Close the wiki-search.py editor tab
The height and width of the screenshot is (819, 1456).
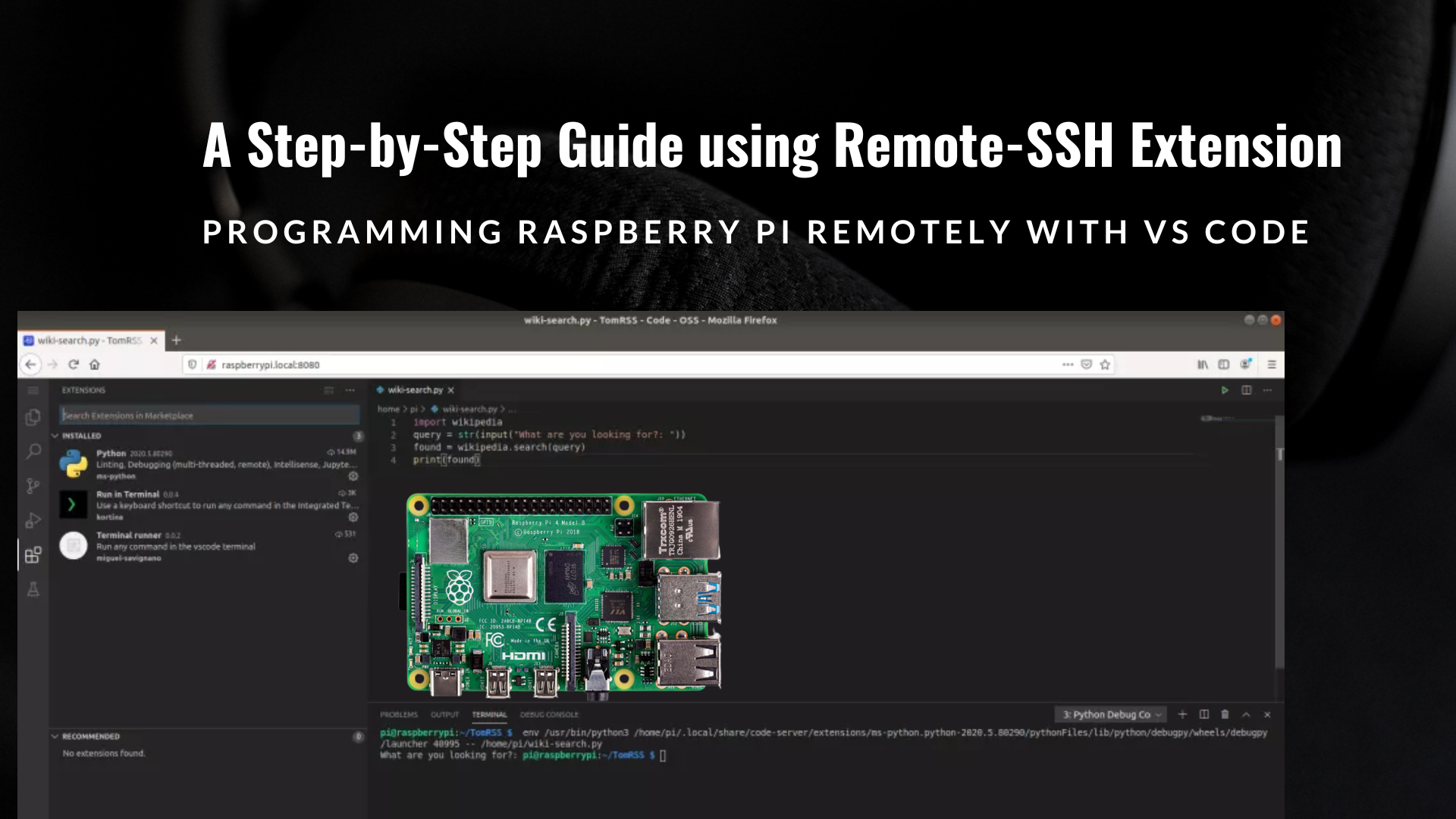coord(450,390)
